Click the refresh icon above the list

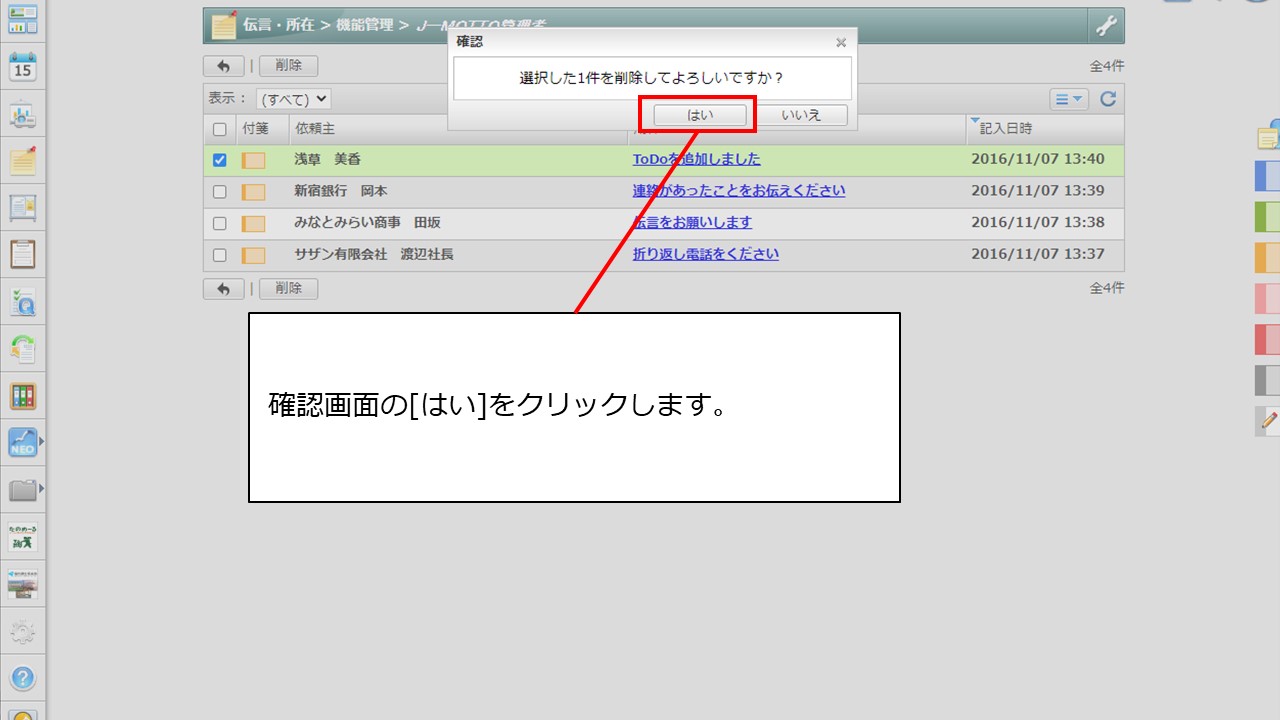(x=1108, y=99)
